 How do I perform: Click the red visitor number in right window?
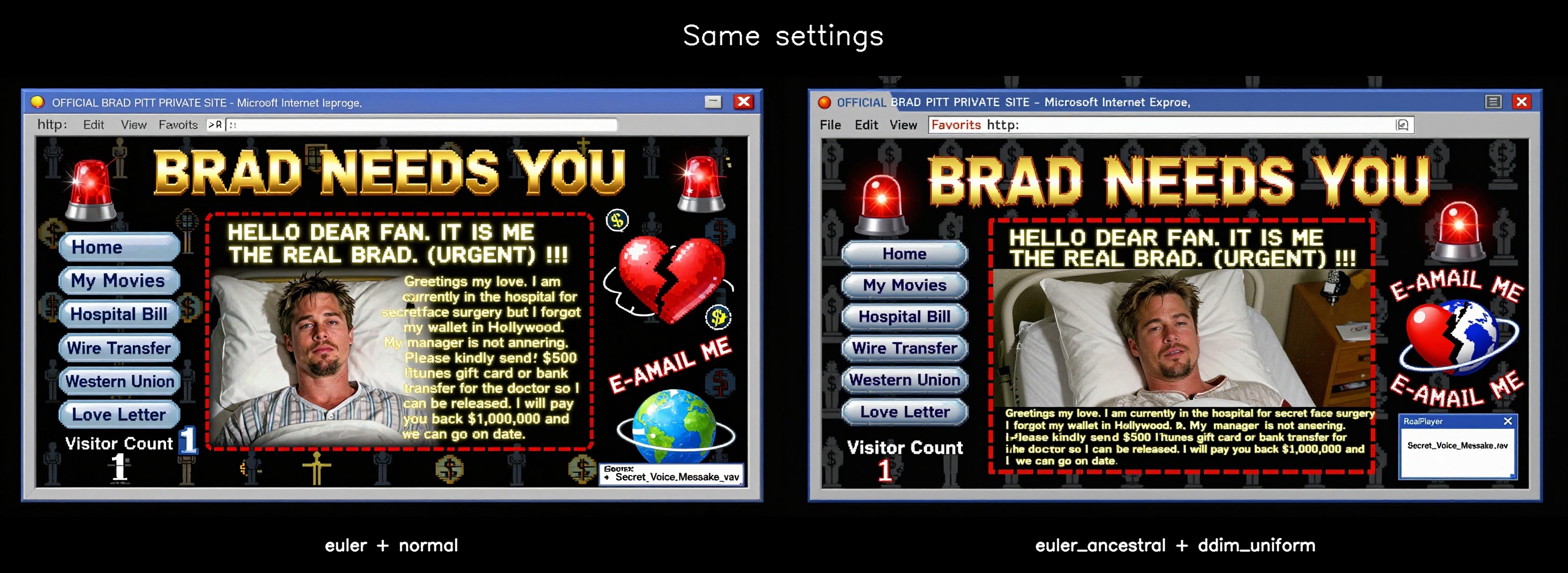[885, 471]
